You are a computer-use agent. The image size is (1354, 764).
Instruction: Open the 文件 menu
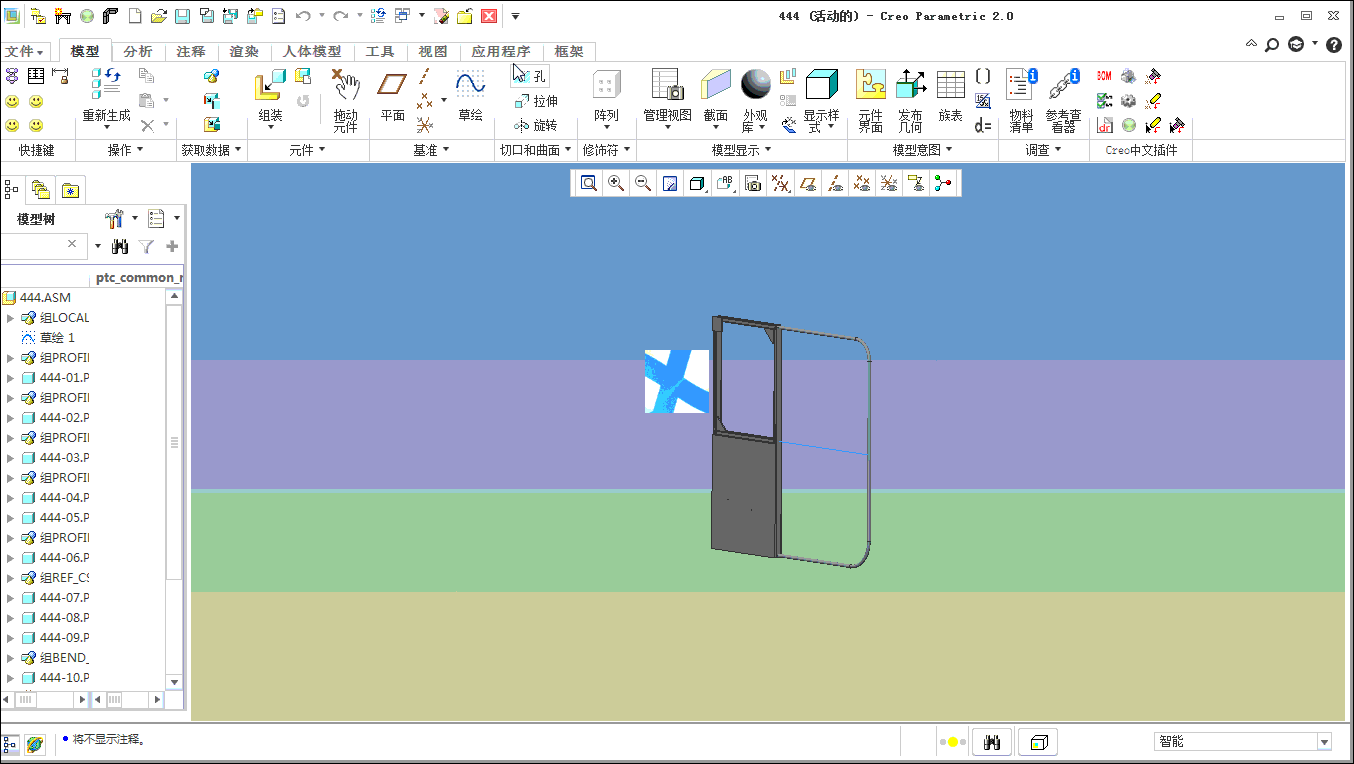pyautogui.click(x=24, y=51)
